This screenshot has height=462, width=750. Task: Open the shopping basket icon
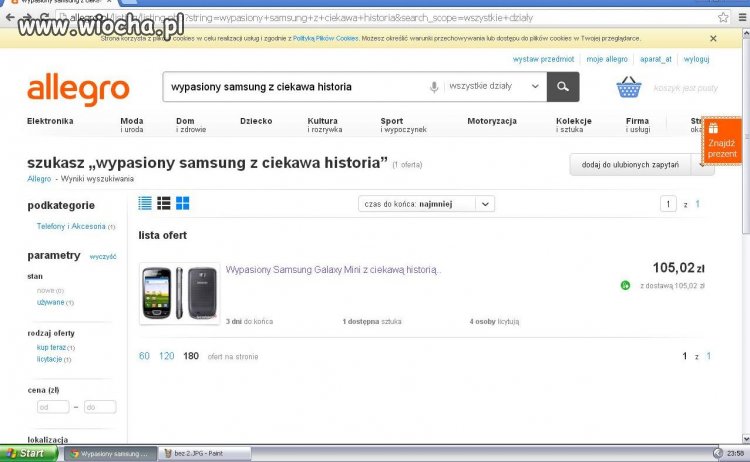pos(629,87)
